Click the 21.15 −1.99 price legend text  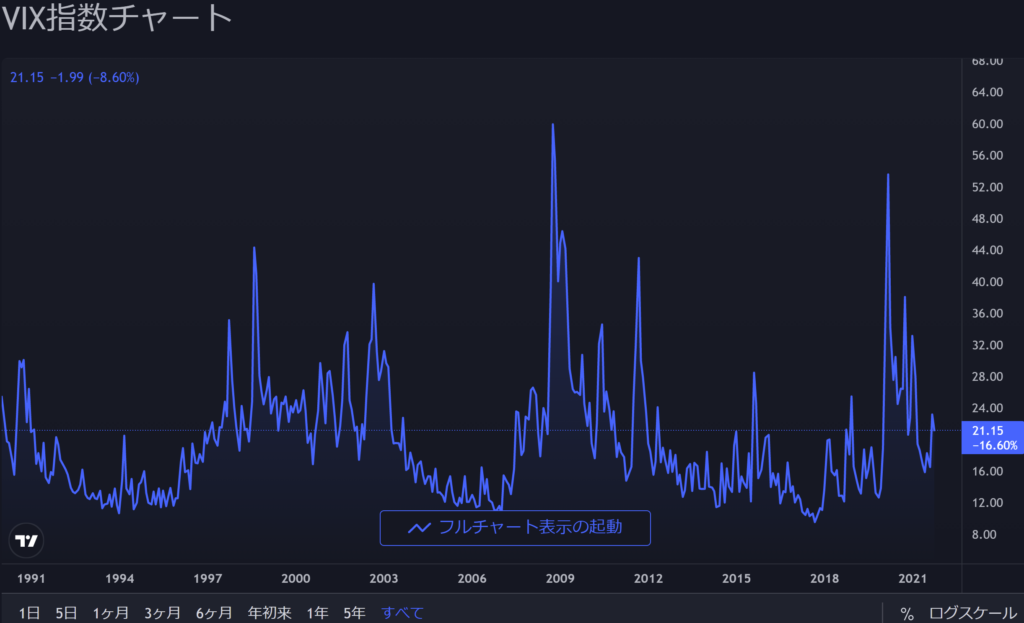tap(74, 77)
